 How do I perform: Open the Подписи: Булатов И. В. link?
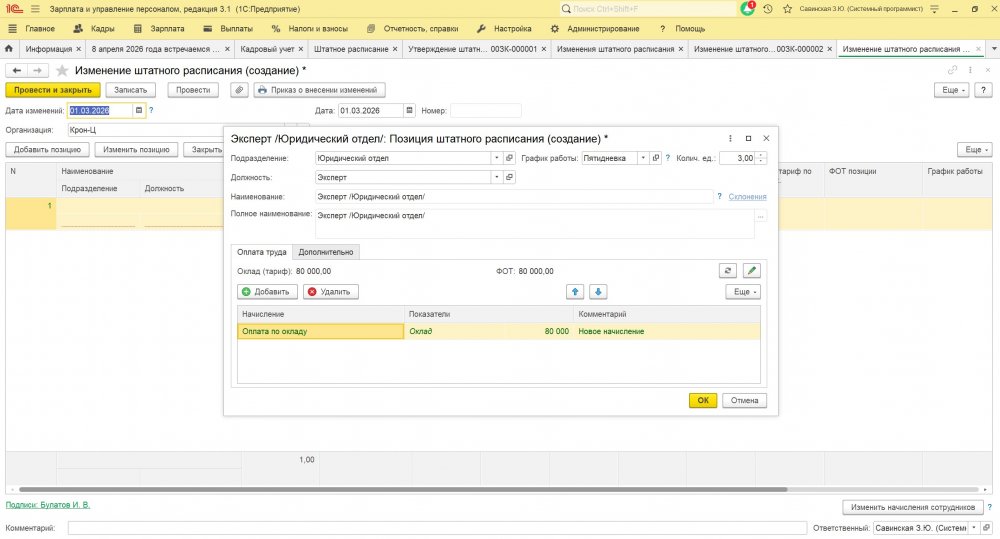(x=48, y=505)
